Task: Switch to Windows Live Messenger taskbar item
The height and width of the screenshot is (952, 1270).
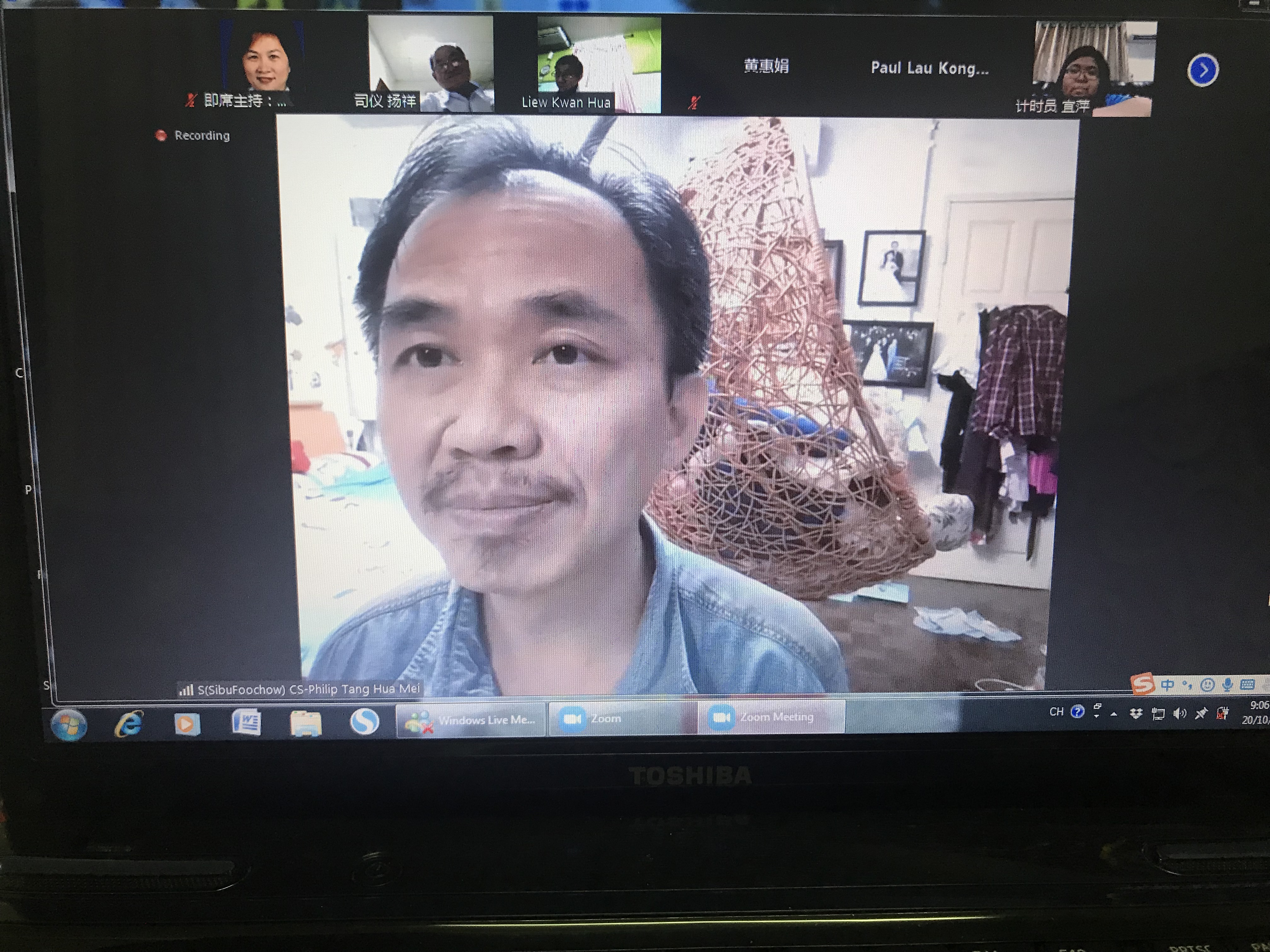Action: pos(471,720)
